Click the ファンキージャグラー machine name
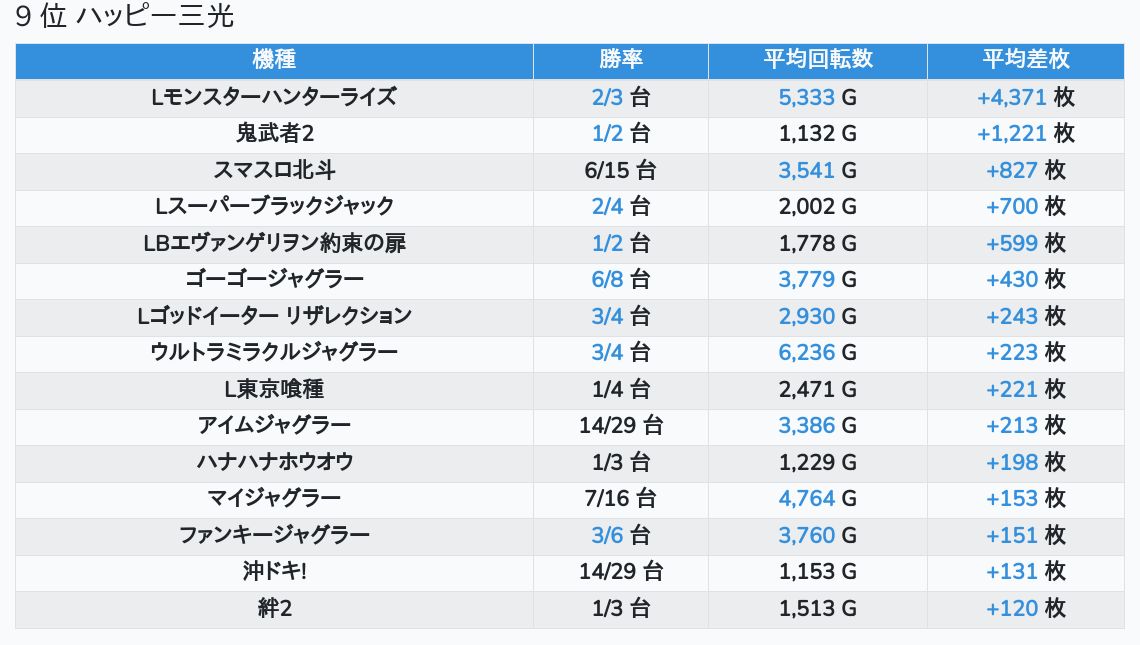 pos(274,535)
